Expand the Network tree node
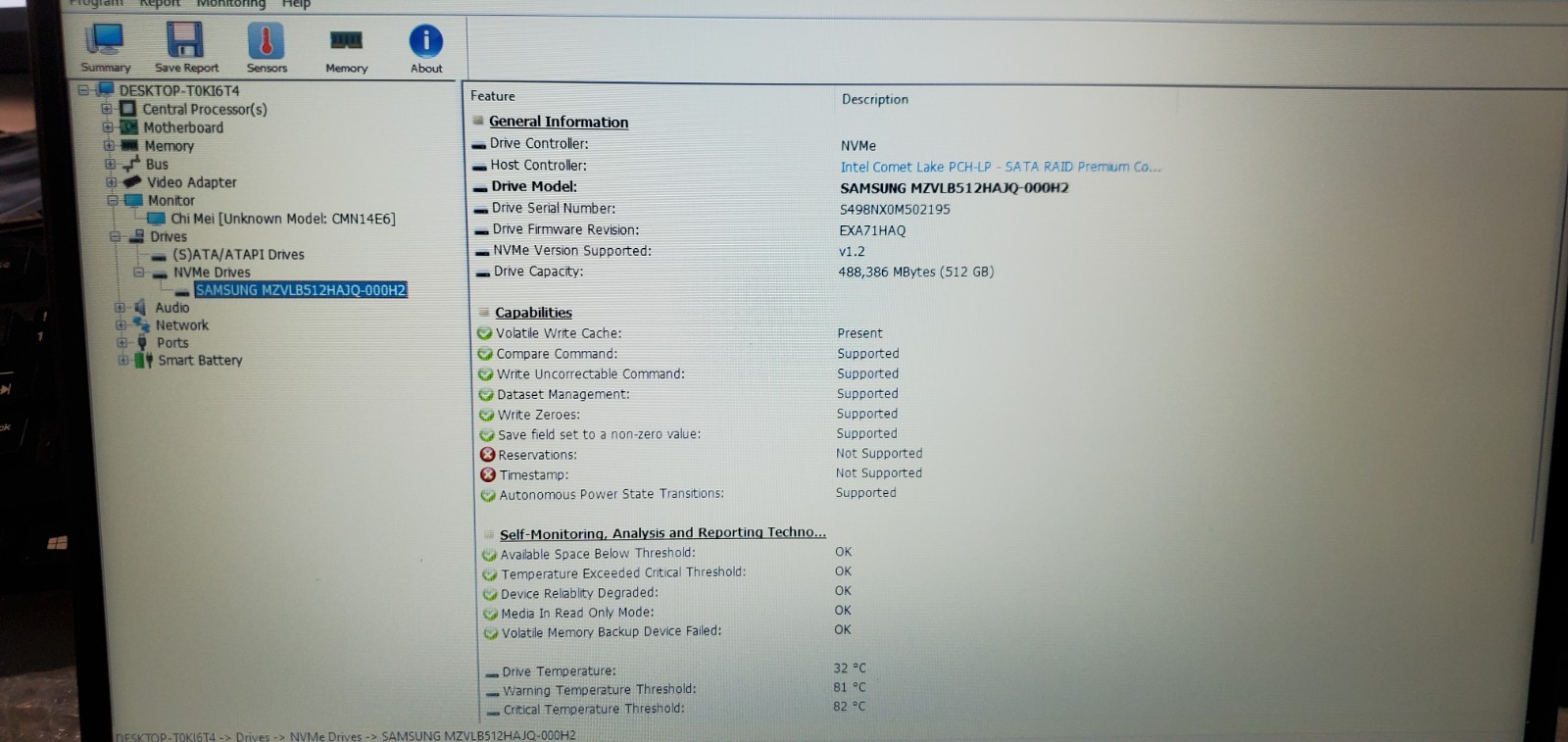This screenshot has width=1568, height=742. pos(121,324)
